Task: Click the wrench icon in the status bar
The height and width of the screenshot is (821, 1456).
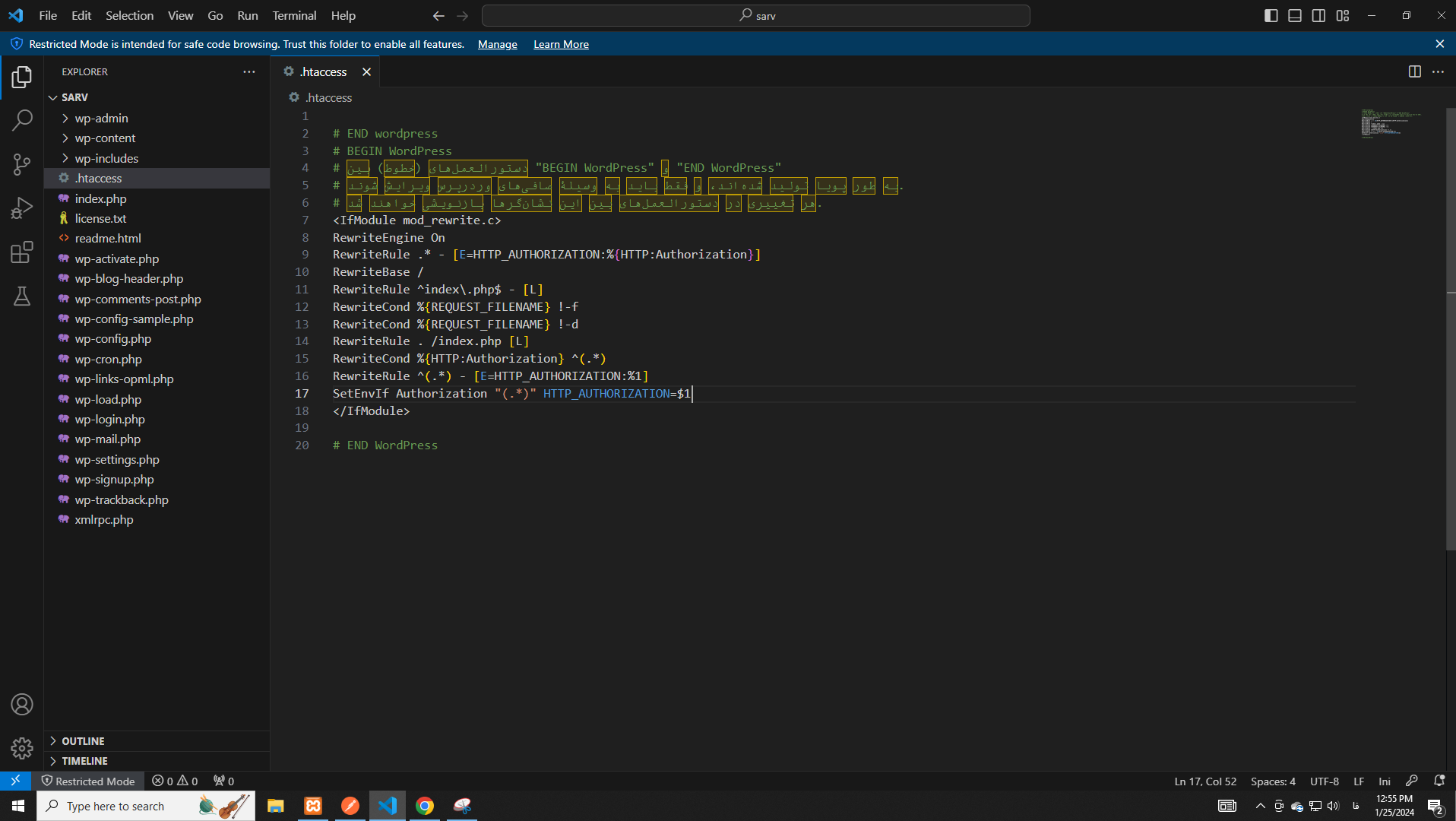Action: [x=1412, y=781]
